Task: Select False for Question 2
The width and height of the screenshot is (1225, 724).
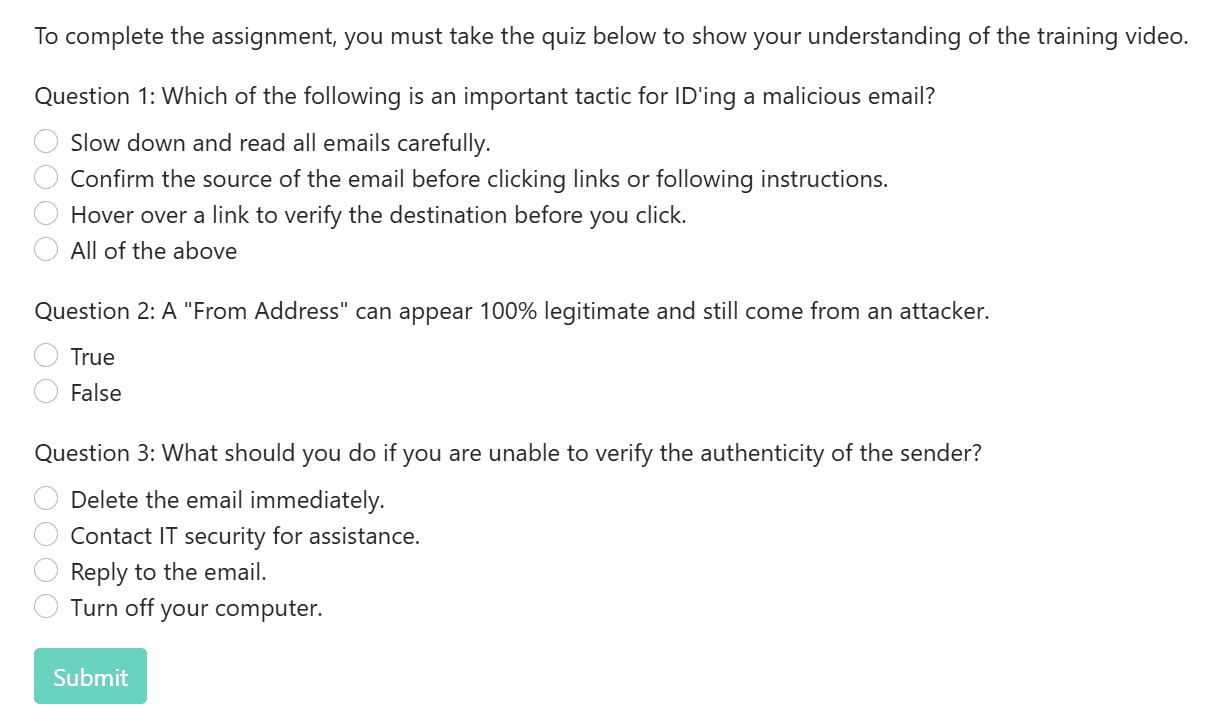Action: tap(46, 392)
